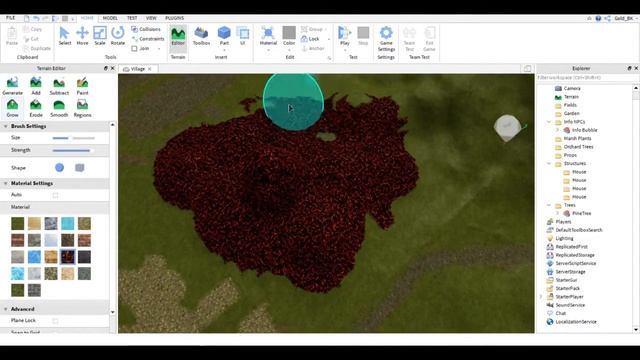Collapse the Brush Settings section
This screenshot has height=360, width=640.
pyautogui.click(x=6, y=127)
